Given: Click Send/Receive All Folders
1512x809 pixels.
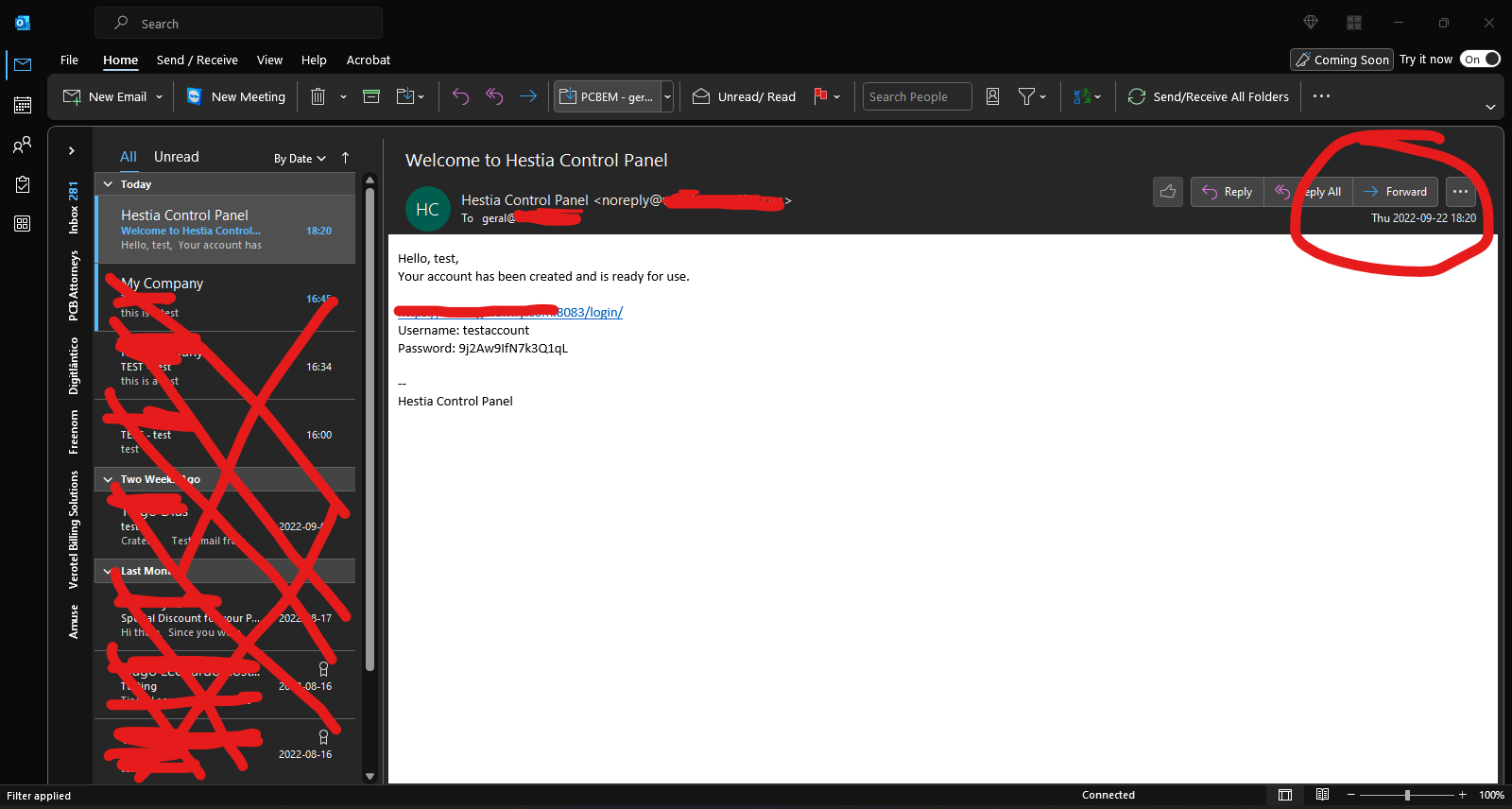Looking at the screenshot, I should pos(1208,96).
